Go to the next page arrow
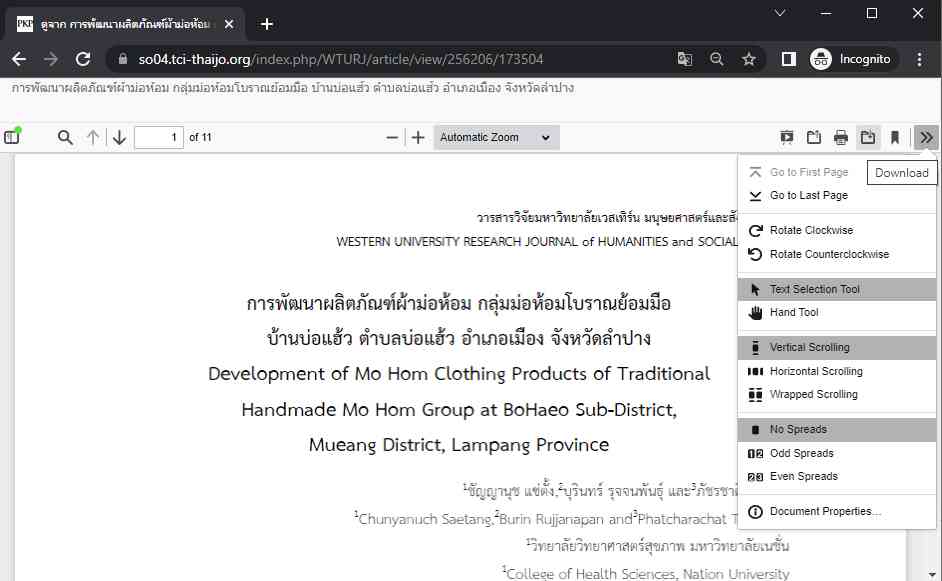942x581 pixels. coord(119,137)
